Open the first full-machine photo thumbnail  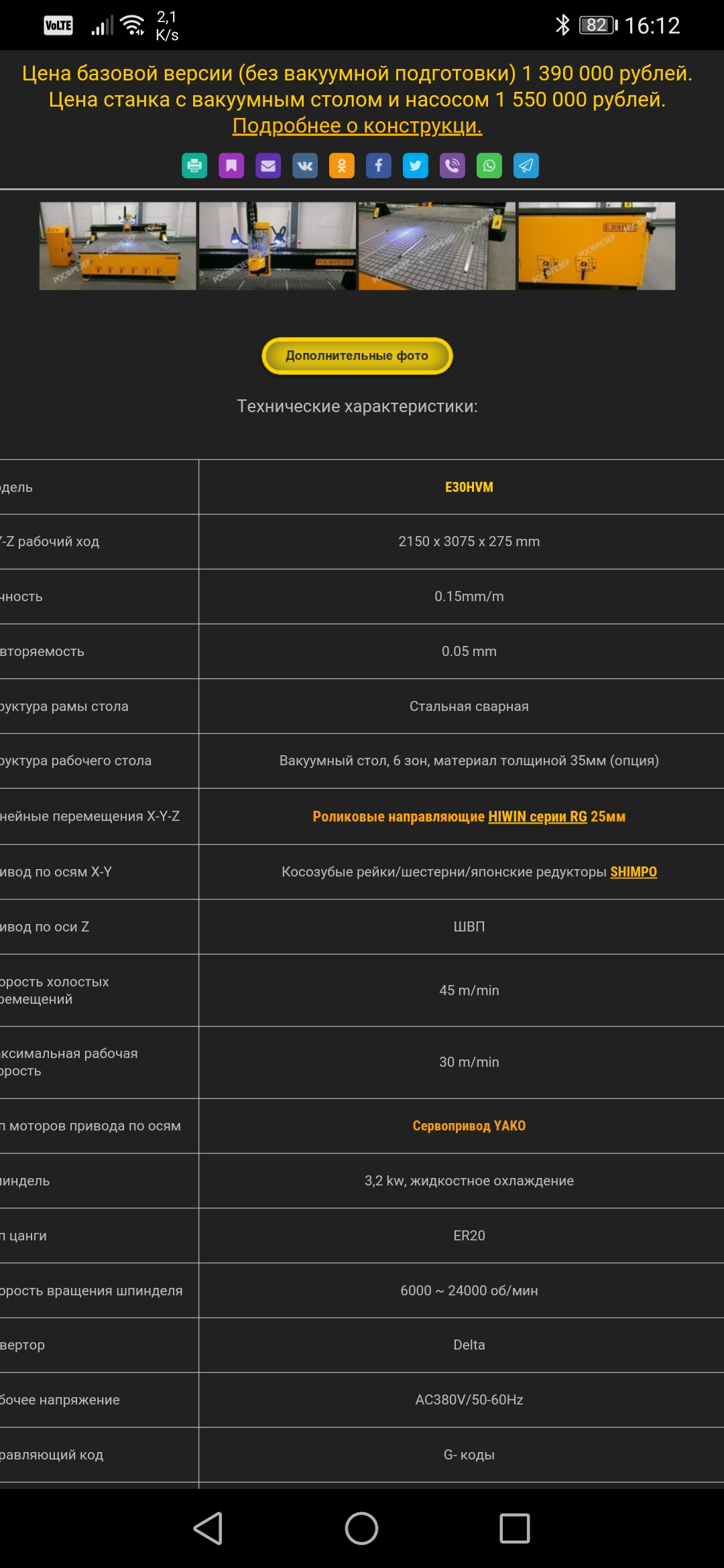click(118, 246)
